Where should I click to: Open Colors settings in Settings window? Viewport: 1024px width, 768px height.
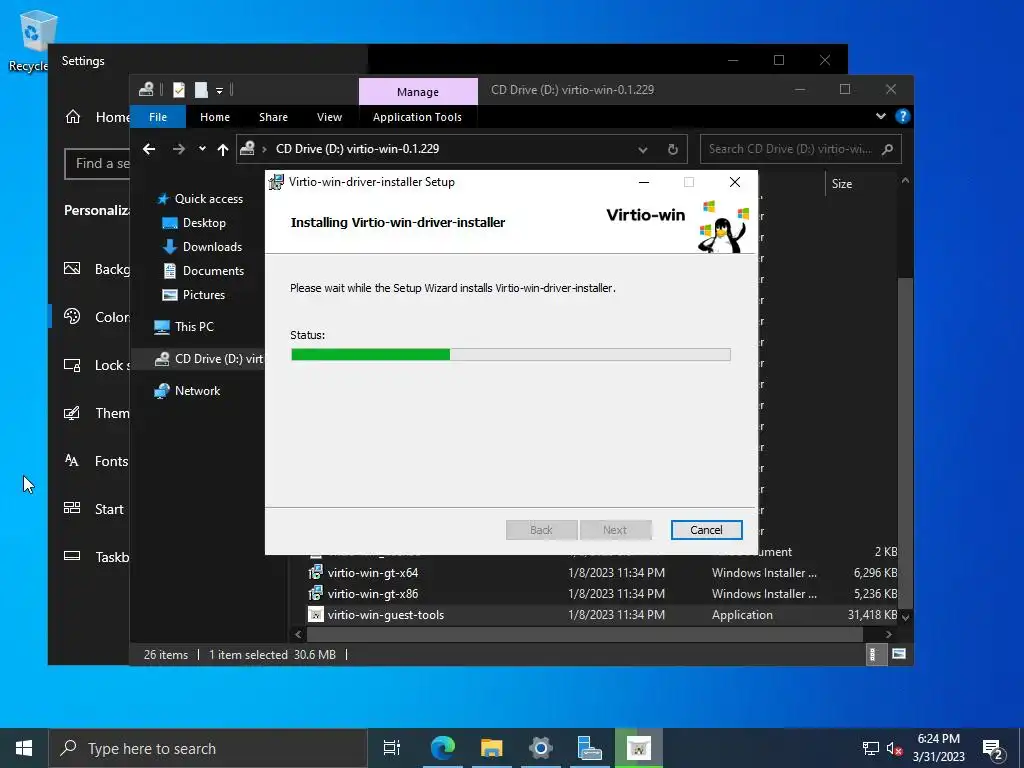click(x=97, y=317)
